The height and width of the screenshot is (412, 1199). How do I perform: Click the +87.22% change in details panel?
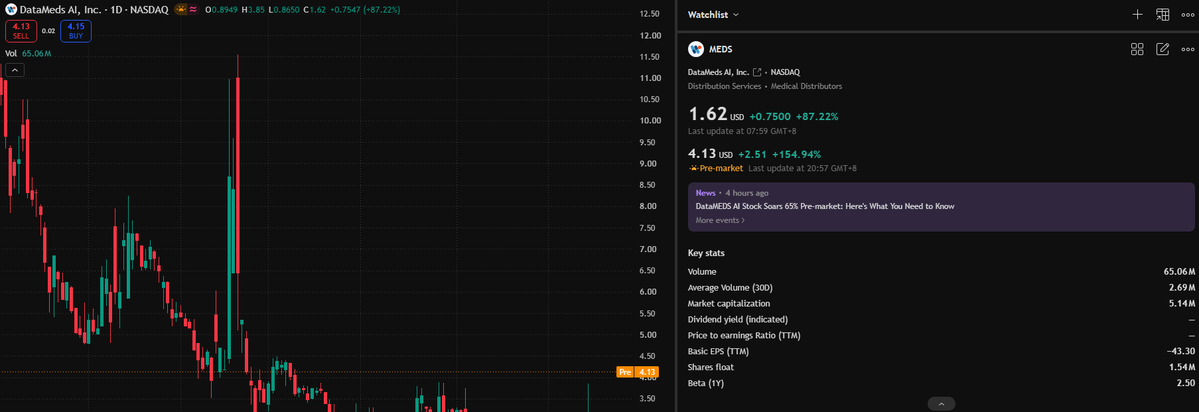(x=817, y=117)
